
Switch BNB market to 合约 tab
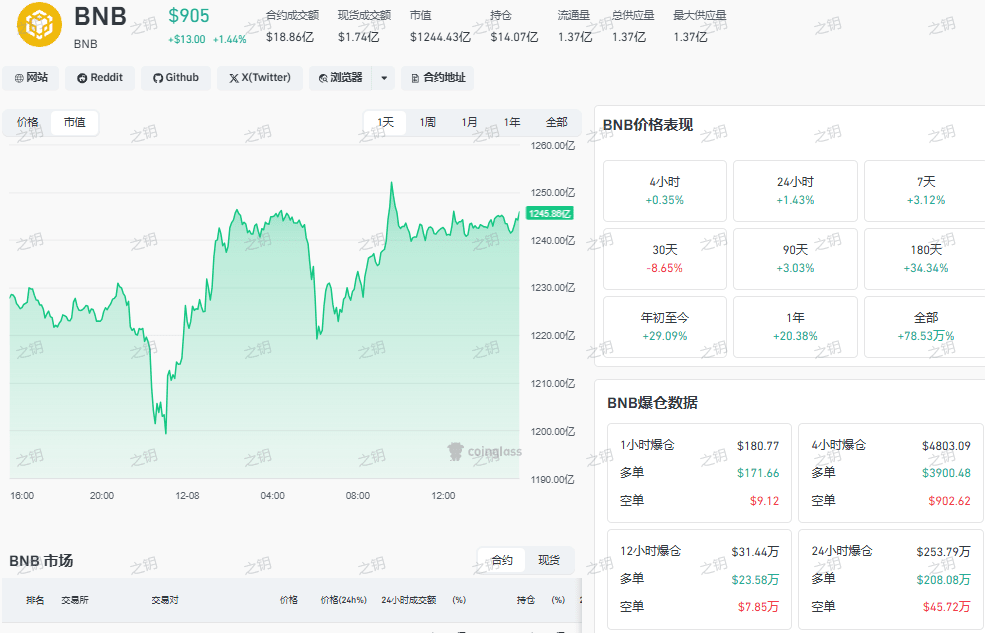[x=501, y=560]
